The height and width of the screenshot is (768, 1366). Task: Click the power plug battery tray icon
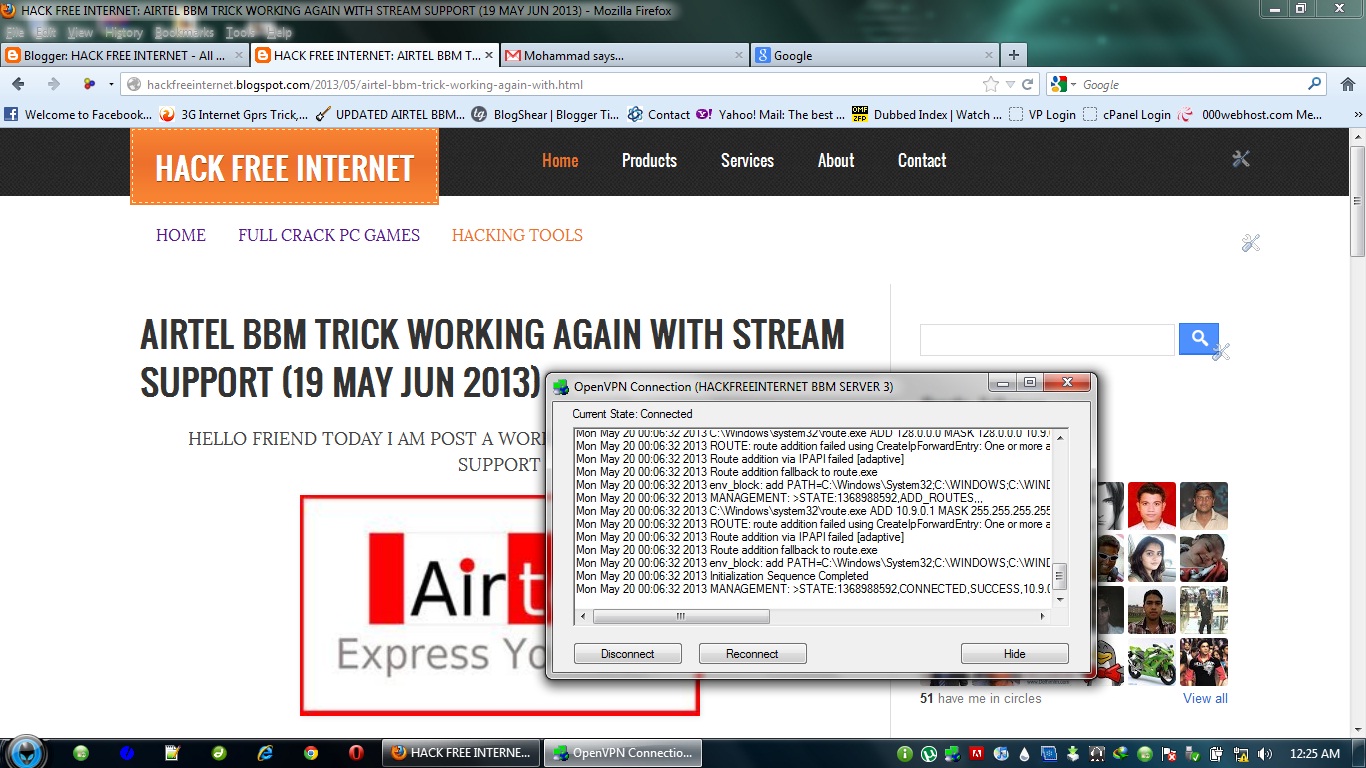(x=1217, y=754)
